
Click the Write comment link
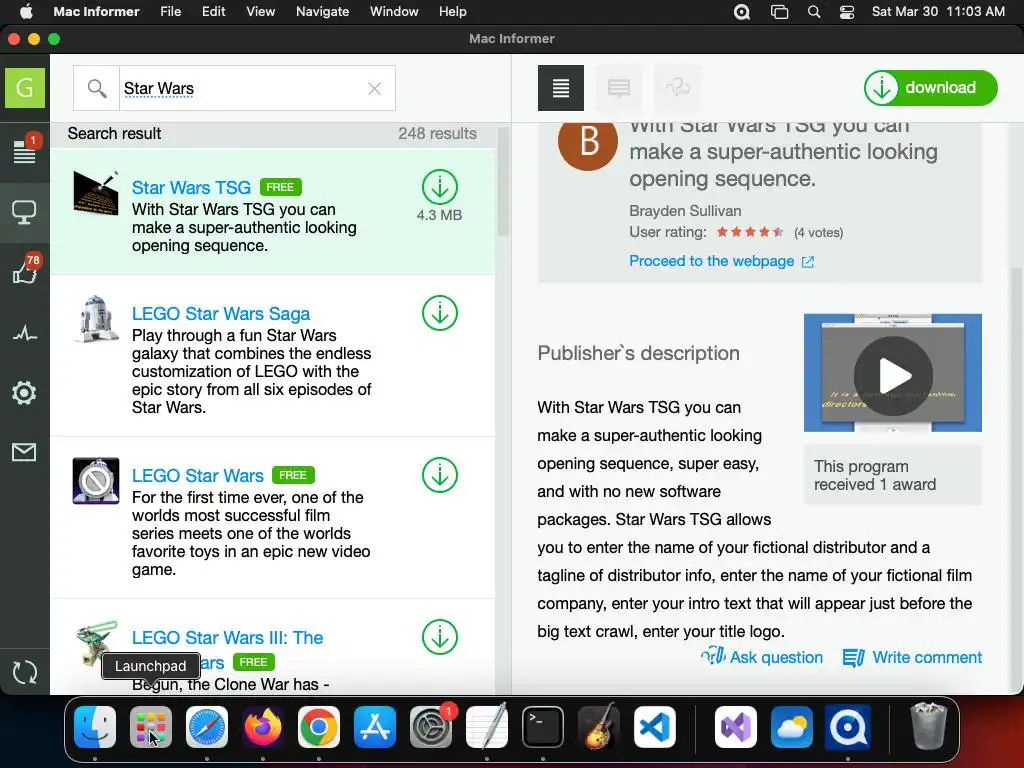[912, 658]
